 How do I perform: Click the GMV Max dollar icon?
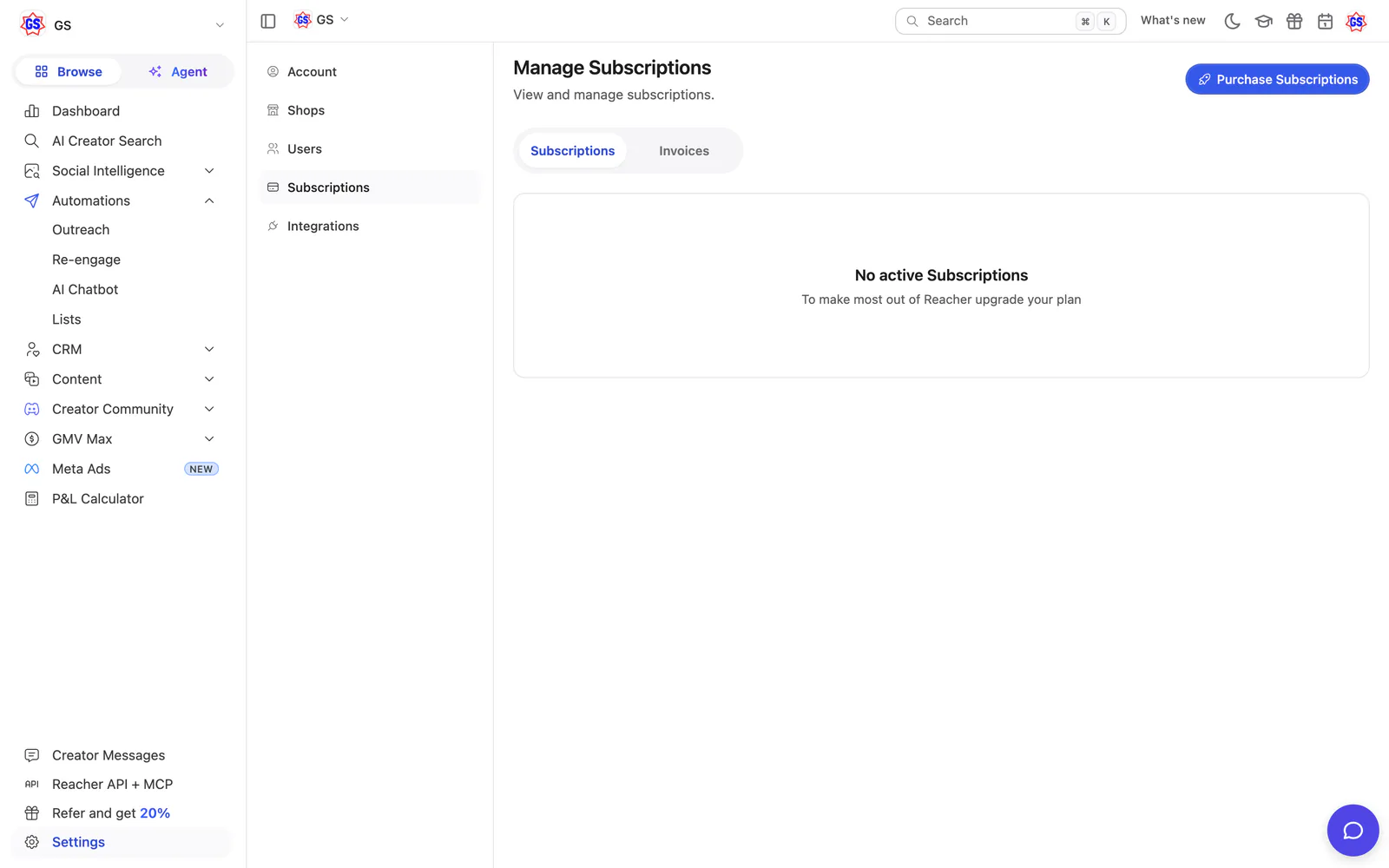coord(32,439)
